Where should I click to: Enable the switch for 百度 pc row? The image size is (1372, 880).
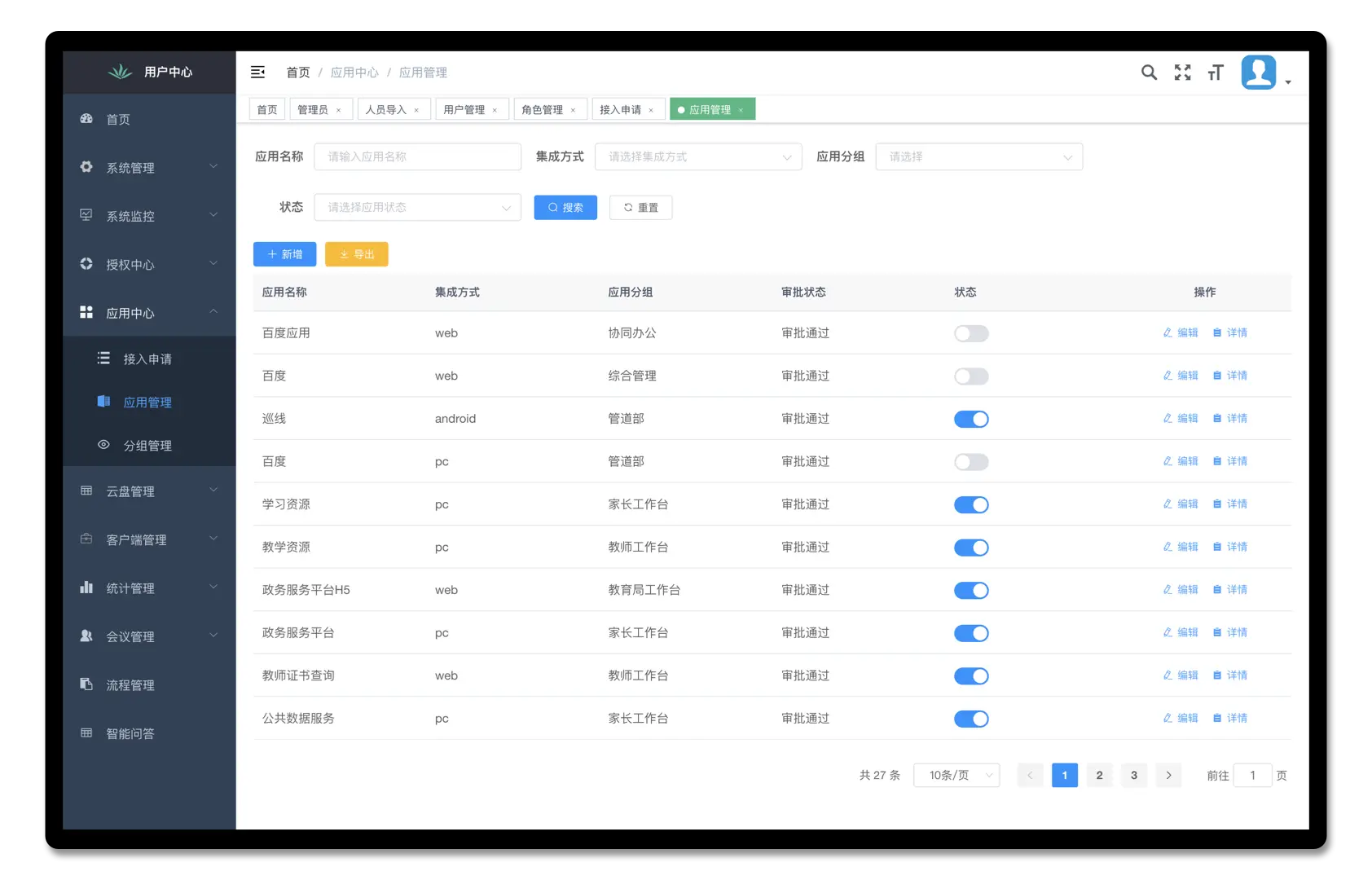971,462
